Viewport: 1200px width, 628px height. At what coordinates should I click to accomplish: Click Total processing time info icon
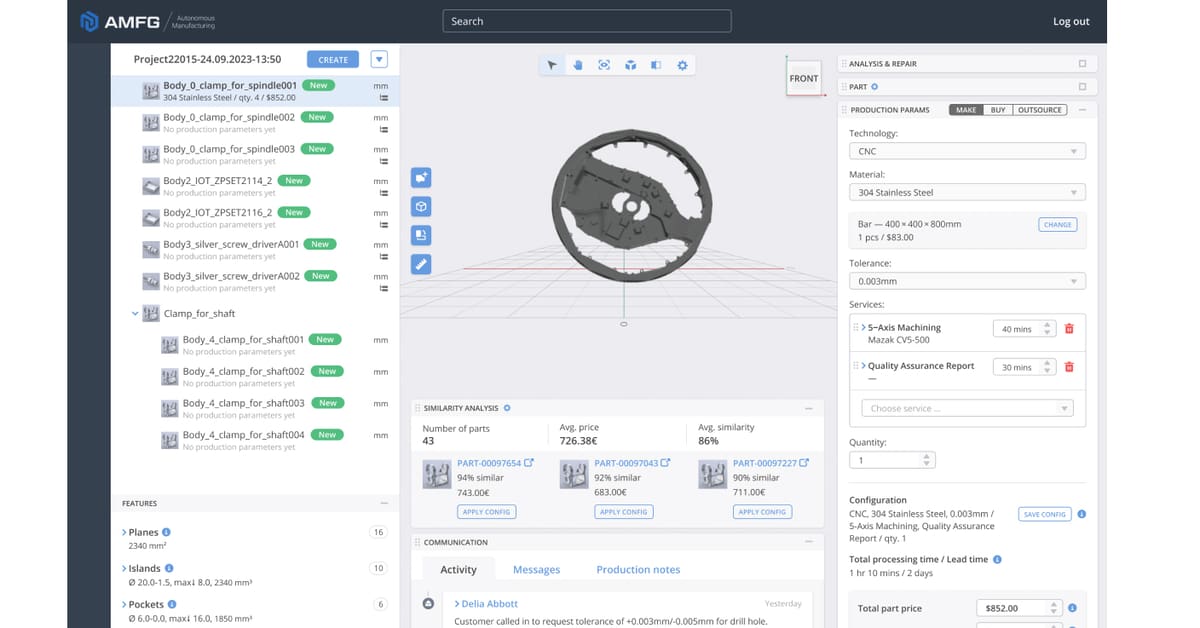click(x=997, y=560)
